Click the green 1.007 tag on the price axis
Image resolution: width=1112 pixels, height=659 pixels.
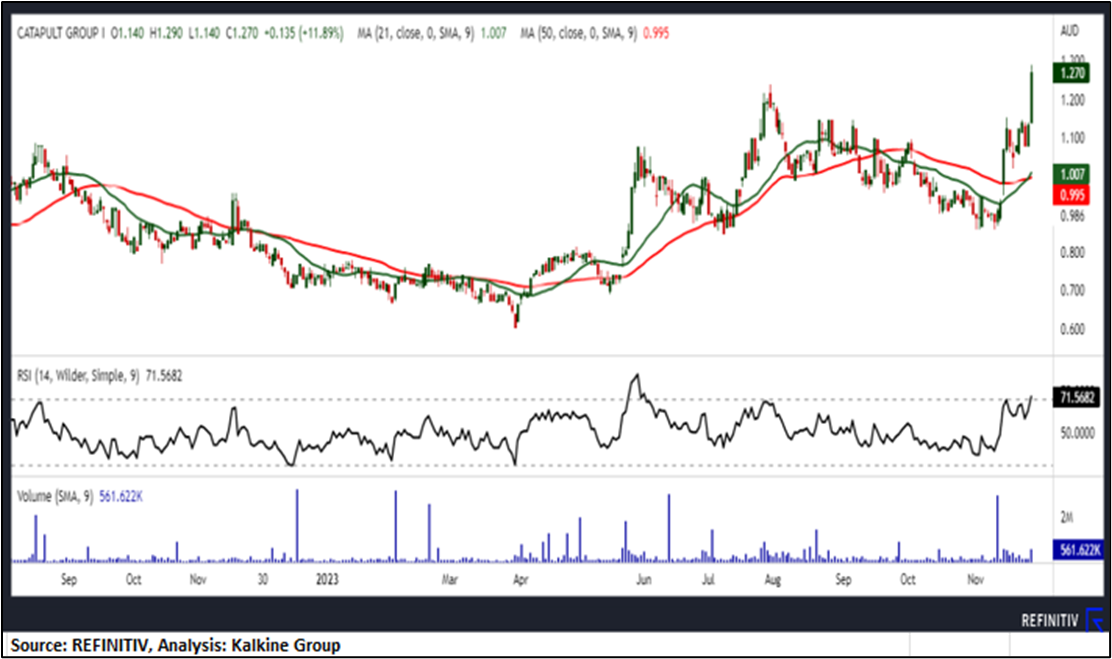[x=1071, y=175]
